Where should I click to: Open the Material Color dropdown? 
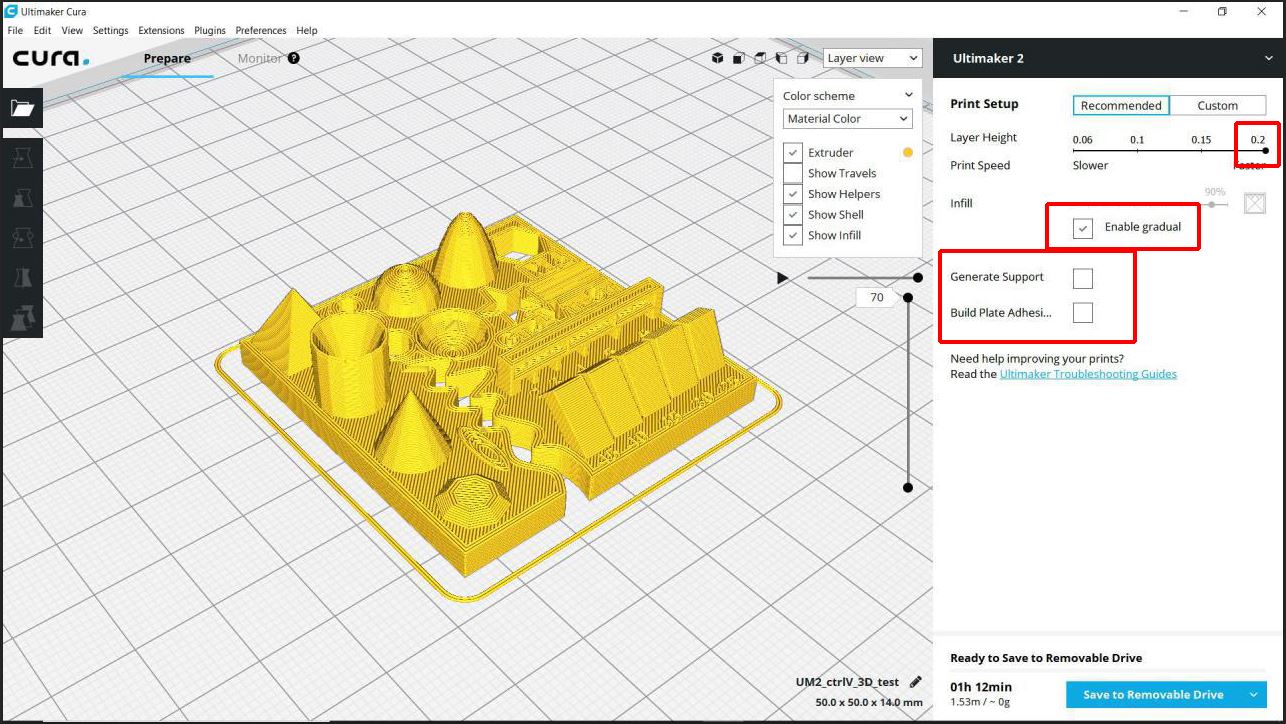(848, 119)
